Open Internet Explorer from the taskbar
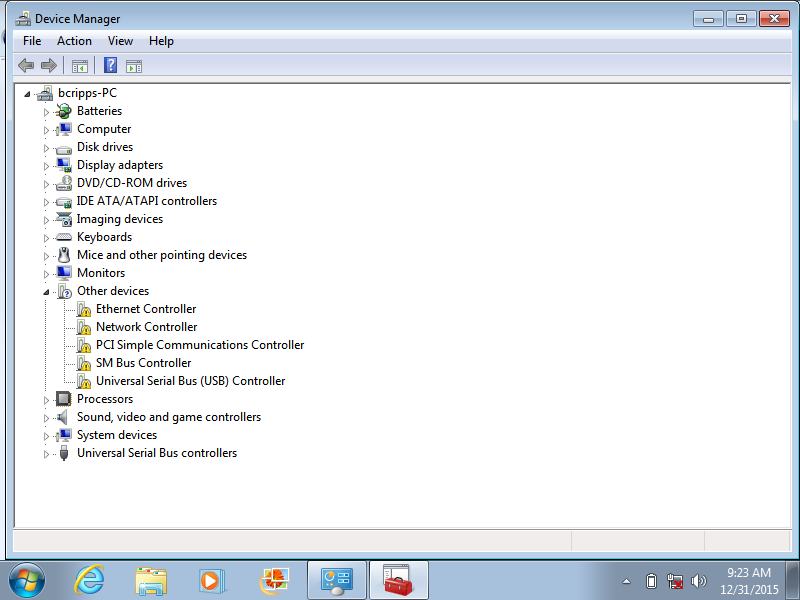The height and width of the screenshot is (600, 800). click(89, 580)
